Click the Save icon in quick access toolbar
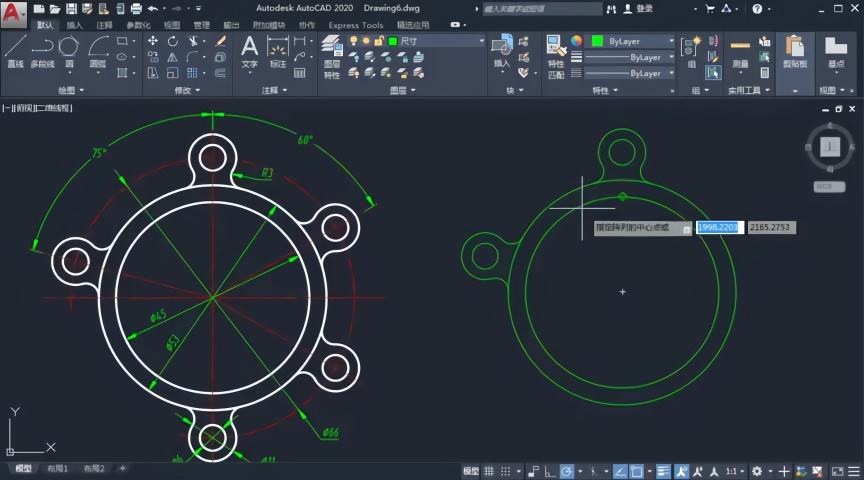The image size is (864, 480). (71, 8)
